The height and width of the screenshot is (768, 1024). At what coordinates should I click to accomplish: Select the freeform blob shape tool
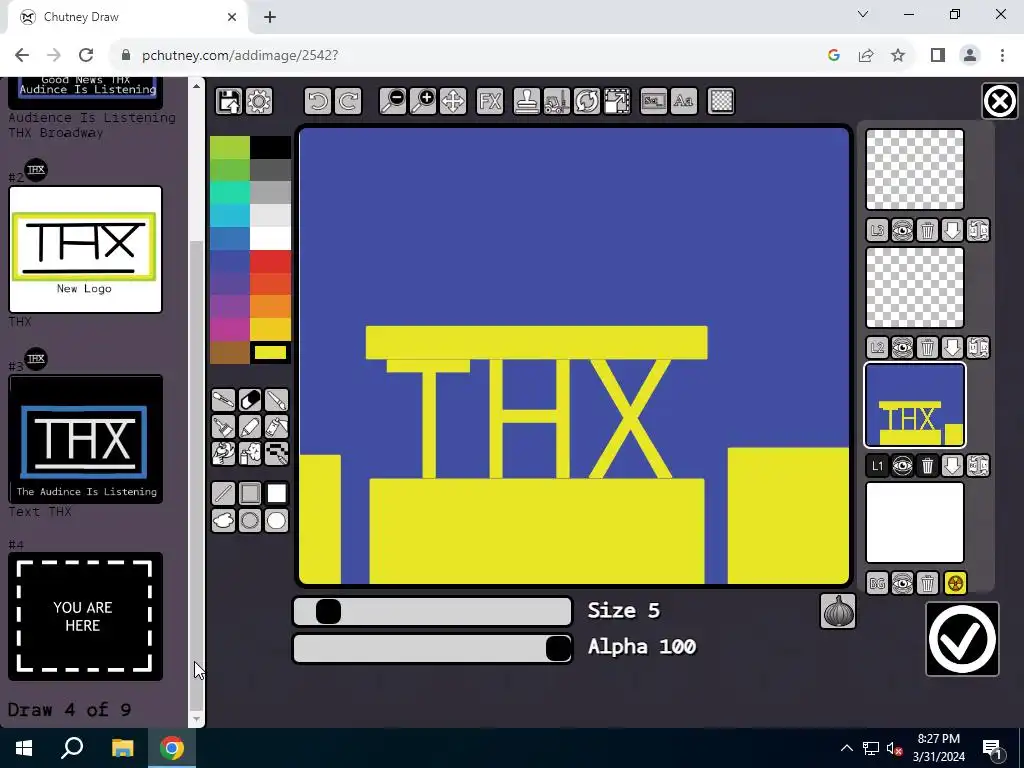pyautogui.click(x=223, y=520)
